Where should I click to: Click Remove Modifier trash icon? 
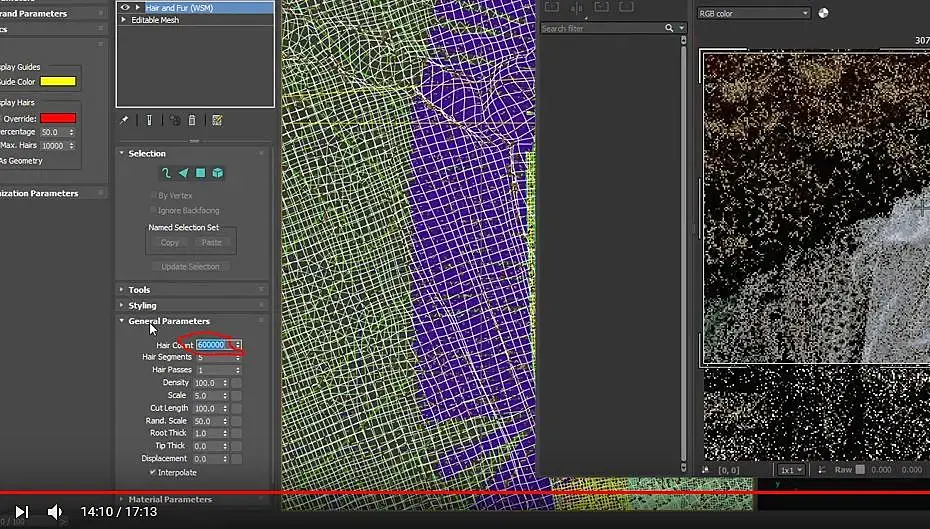pos(192,120)
